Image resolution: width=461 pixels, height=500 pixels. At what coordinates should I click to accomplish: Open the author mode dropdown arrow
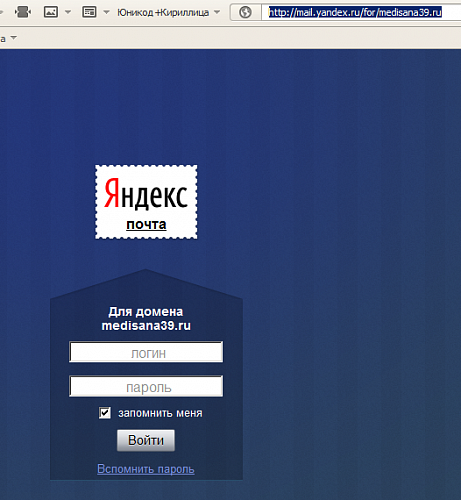[107, 12]
